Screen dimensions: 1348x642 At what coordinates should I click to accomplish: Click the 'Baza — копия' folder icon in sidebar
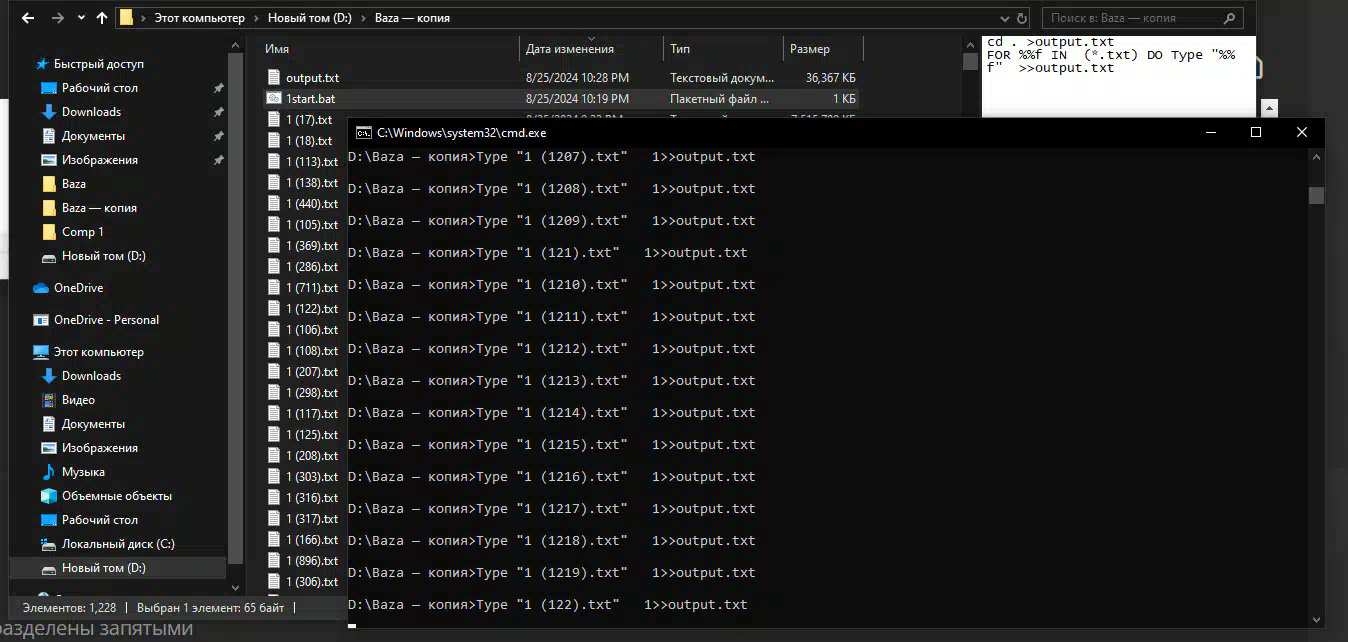pyautogui.click(x=49, y=208)
